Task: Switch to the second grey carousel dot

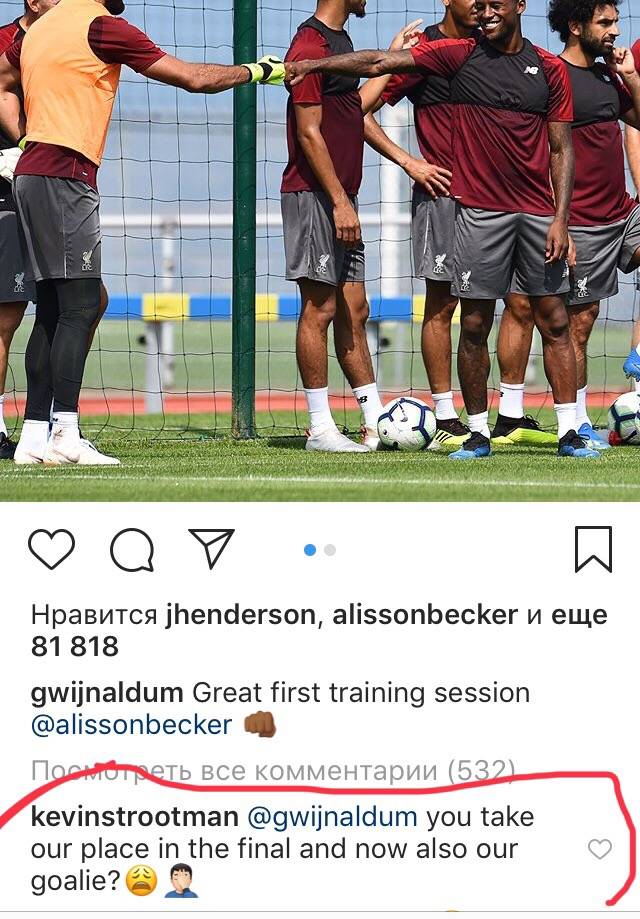Action: pos(330,550)
